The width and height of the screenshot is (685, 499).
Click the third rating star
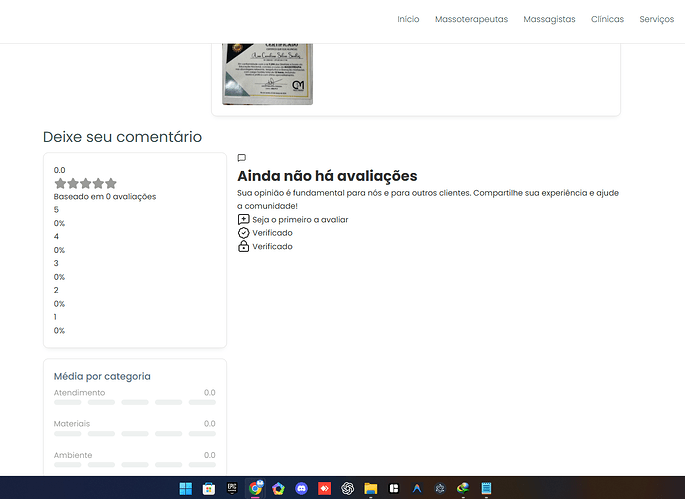pyautogui.click(x=86, y=184)
